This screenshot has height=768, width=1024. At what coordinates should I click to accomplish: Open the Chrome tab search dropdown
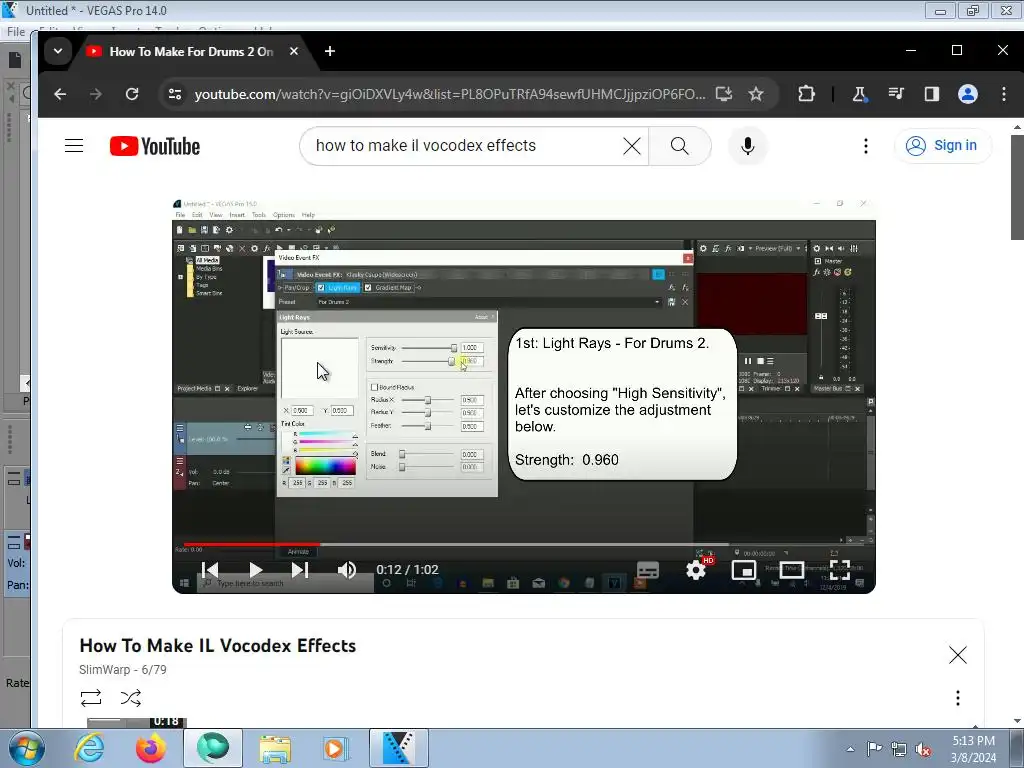(58, 51)
